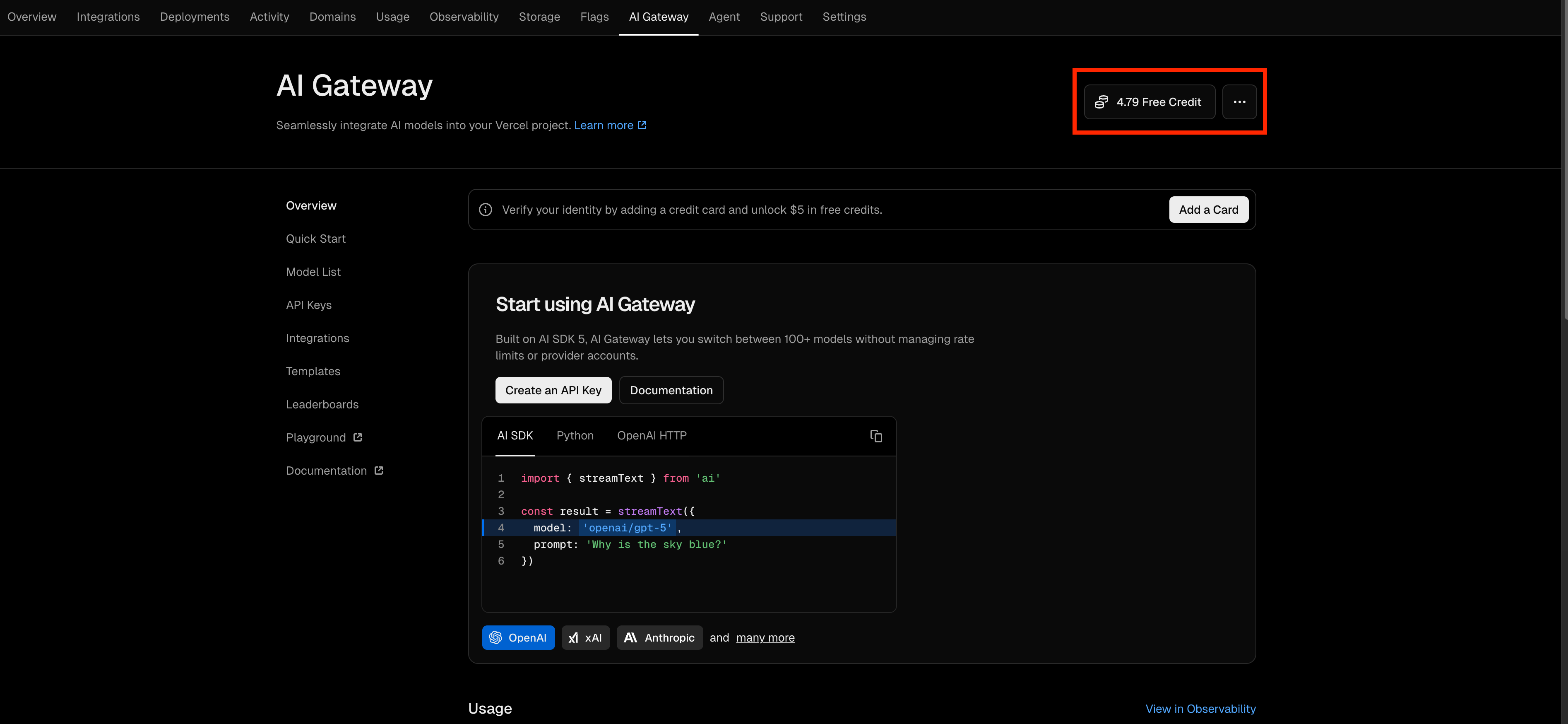Open Playground external link in sidebar
Viewport: 1568px width, 724px height.
pos(324,437)
